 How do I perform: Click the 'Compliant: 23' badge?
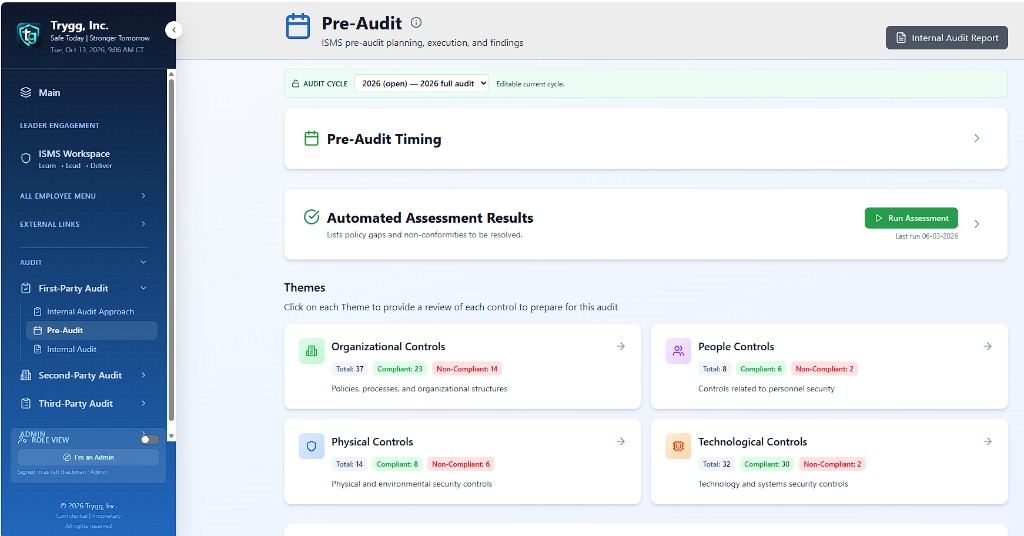tap(400, 369)
